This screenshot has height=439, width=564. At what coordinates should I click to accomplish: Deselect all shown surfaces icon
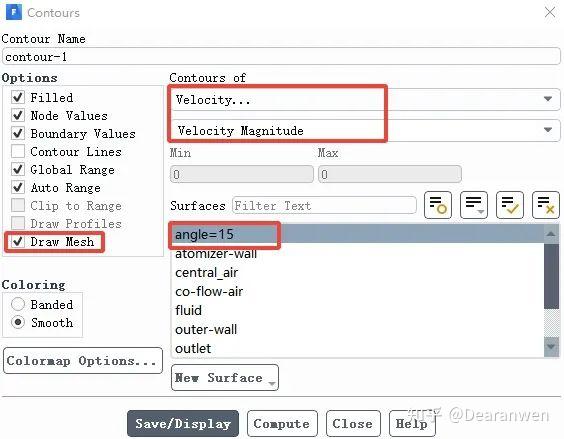pyautogui.click(x=546, y=205)
